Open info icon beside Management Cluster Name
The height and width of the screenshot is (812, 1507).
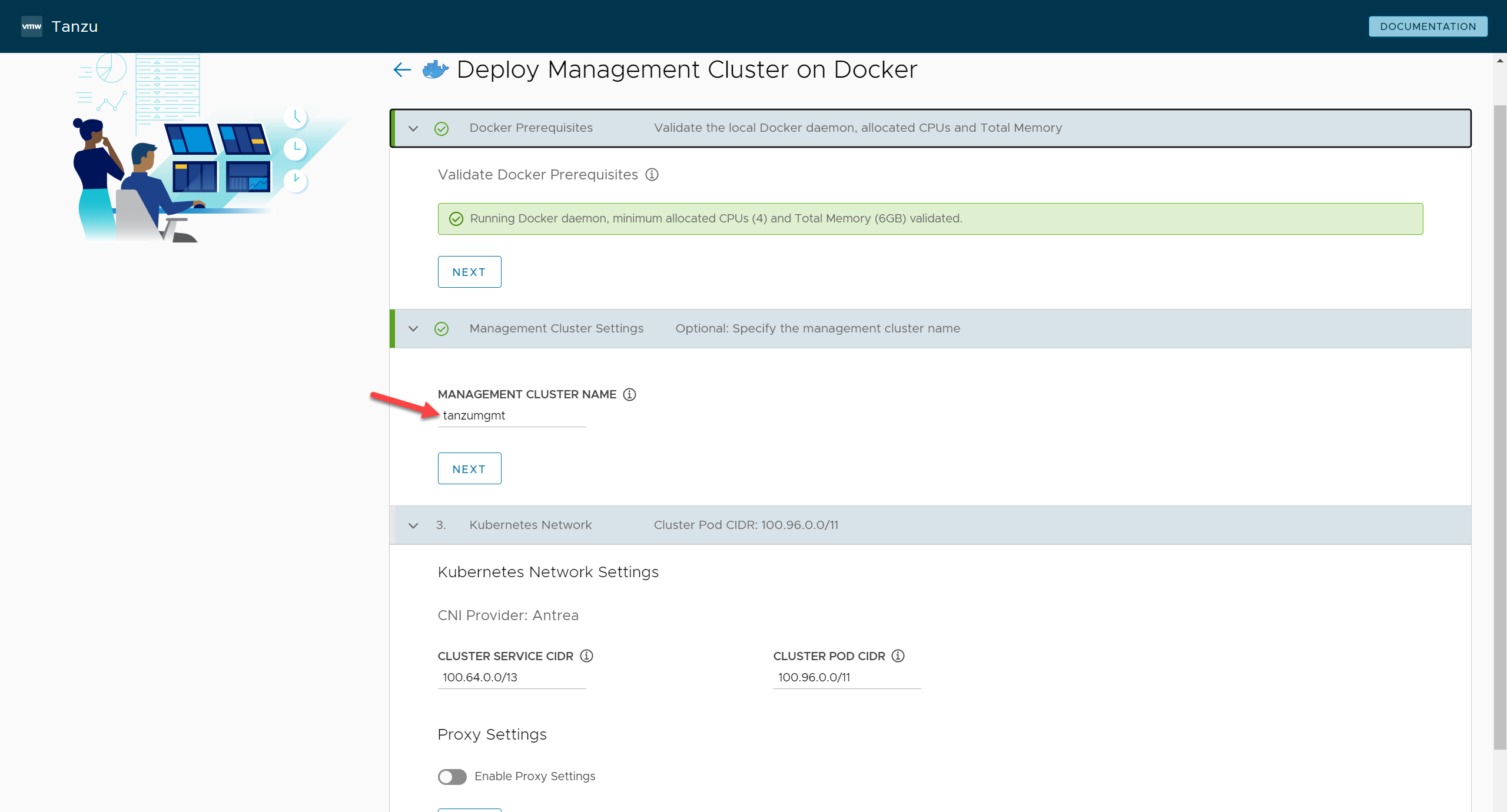[629, 394]
